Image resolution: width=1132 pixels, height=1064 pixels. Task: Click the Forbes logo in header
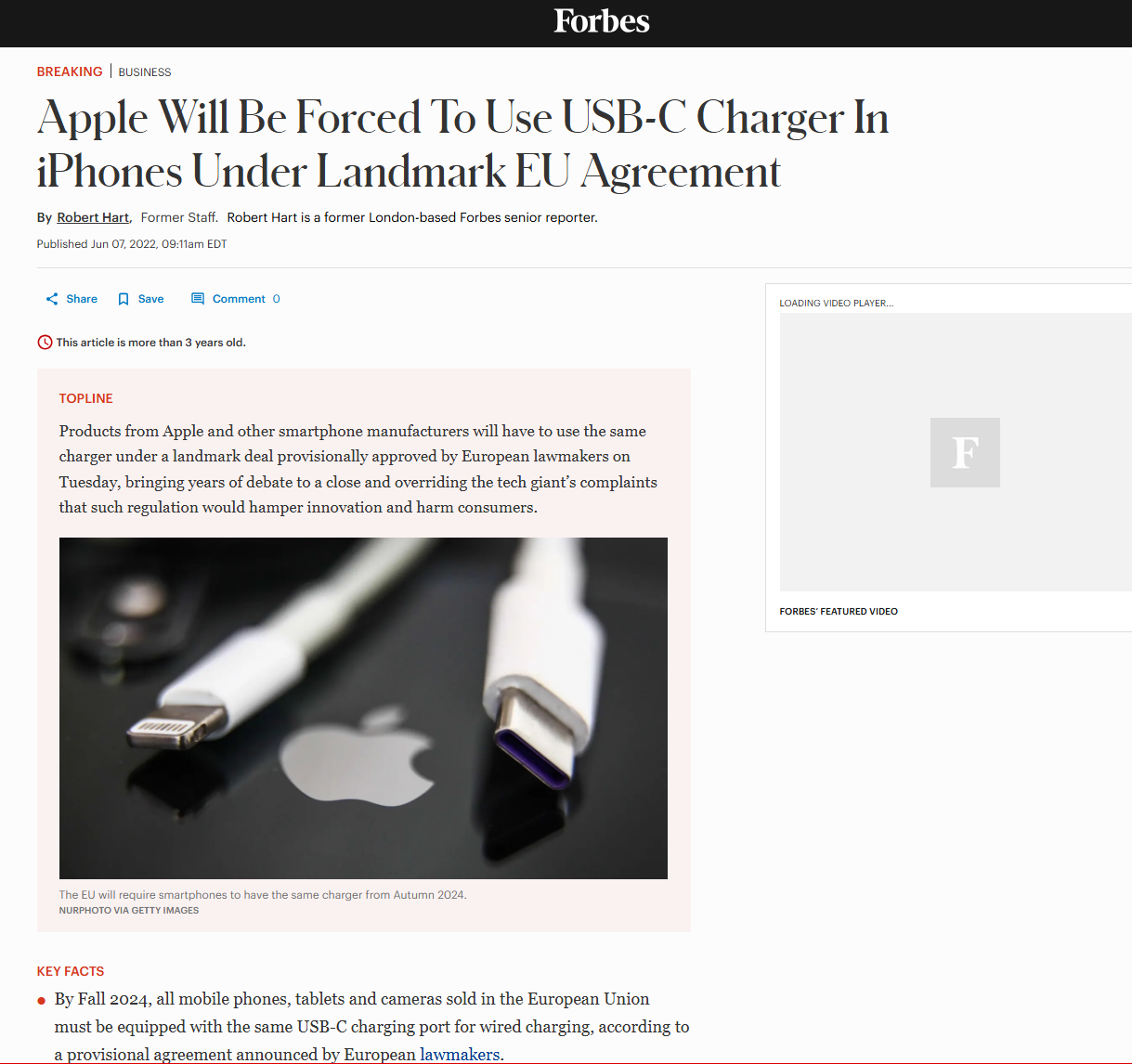point(602,21)
